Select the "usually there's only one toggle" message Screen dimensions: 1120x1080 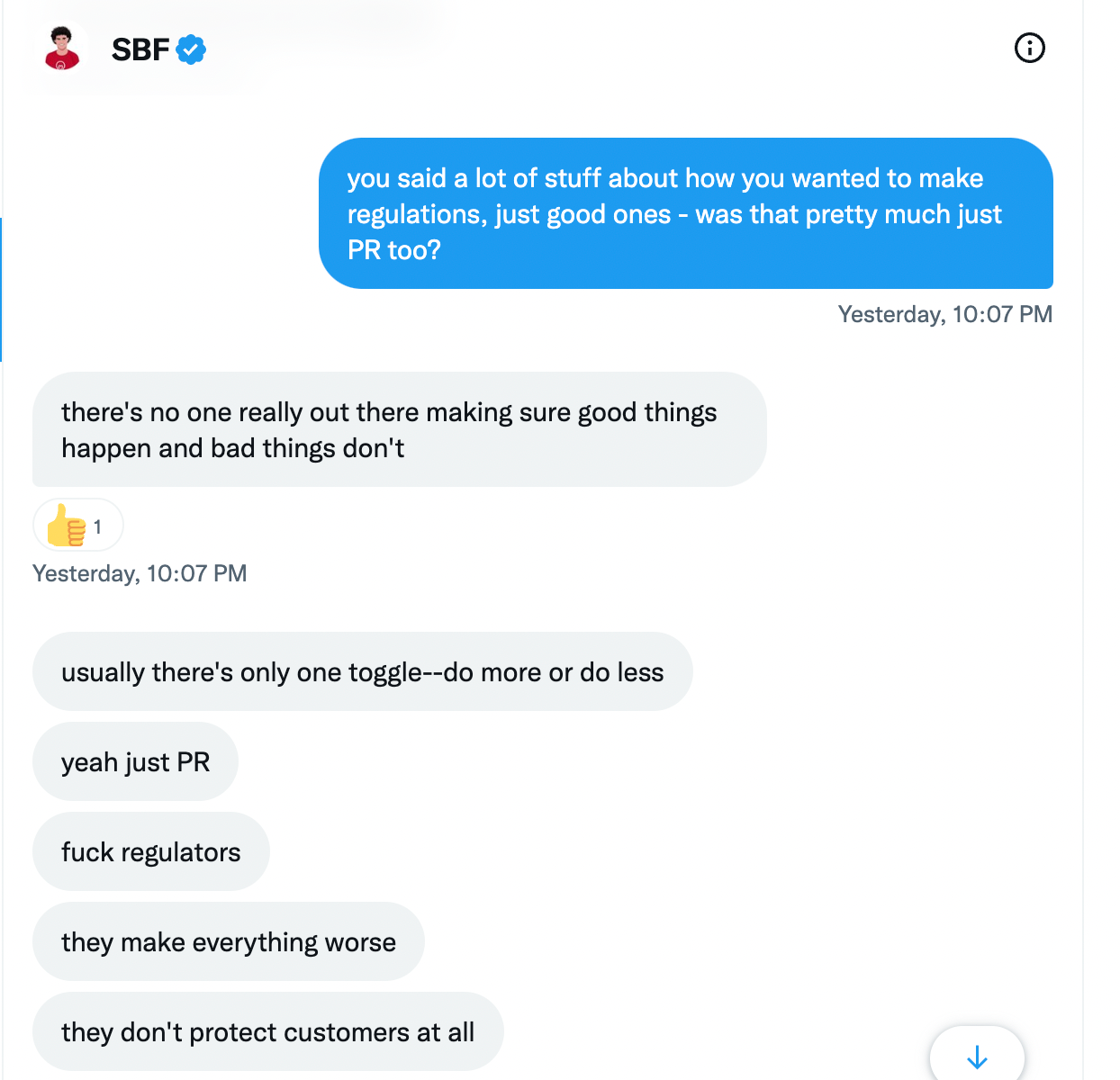tap(362, 671)
